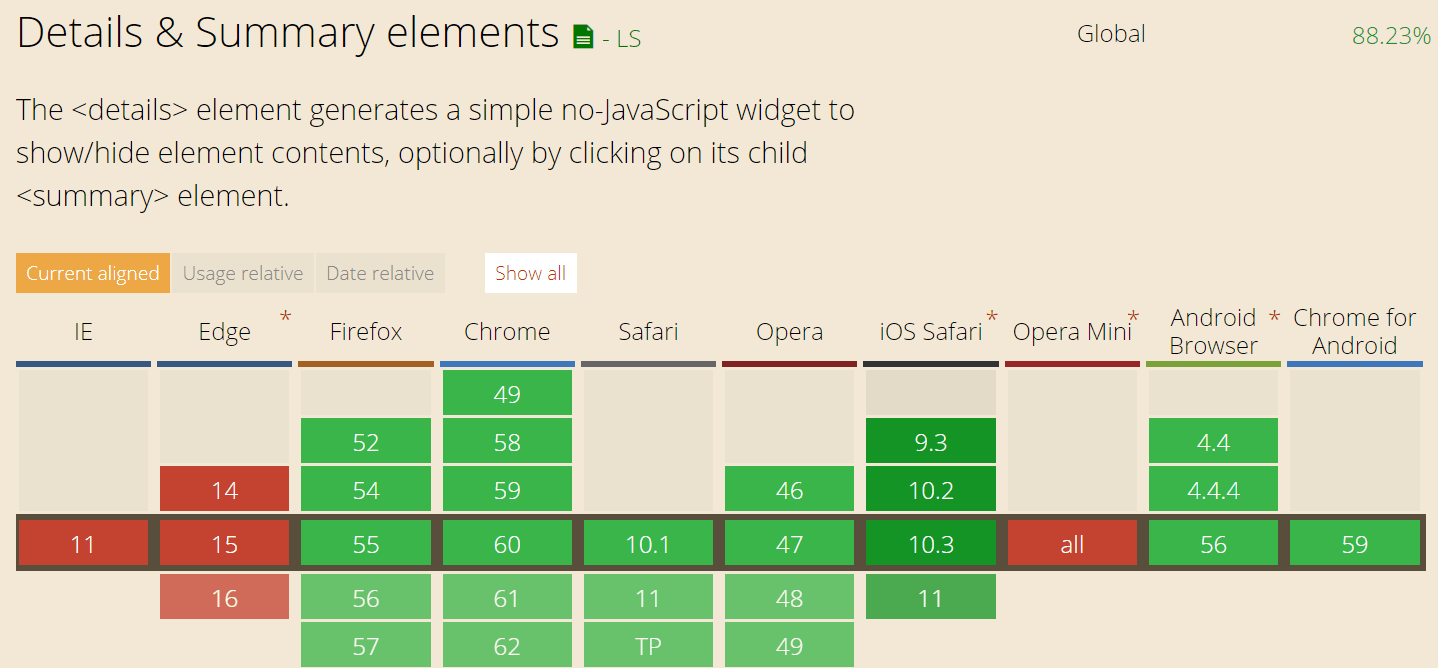Click the Chrome for Android 59 cell
The width and height of the screenshot is (1438, 668).
coord(1355,544)
